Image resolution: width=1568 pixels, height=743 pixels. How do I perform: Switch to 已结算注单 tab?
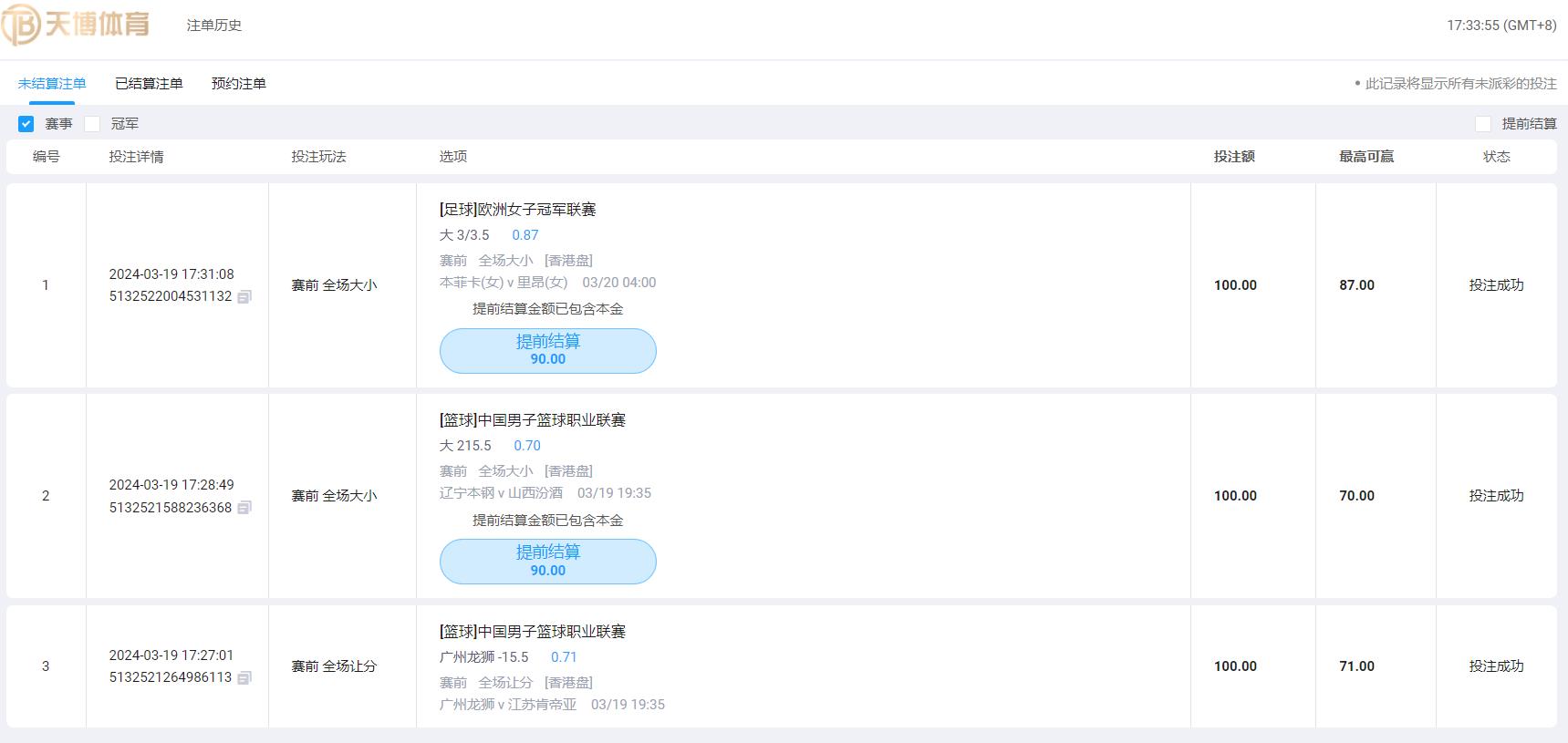coord(149,84)
